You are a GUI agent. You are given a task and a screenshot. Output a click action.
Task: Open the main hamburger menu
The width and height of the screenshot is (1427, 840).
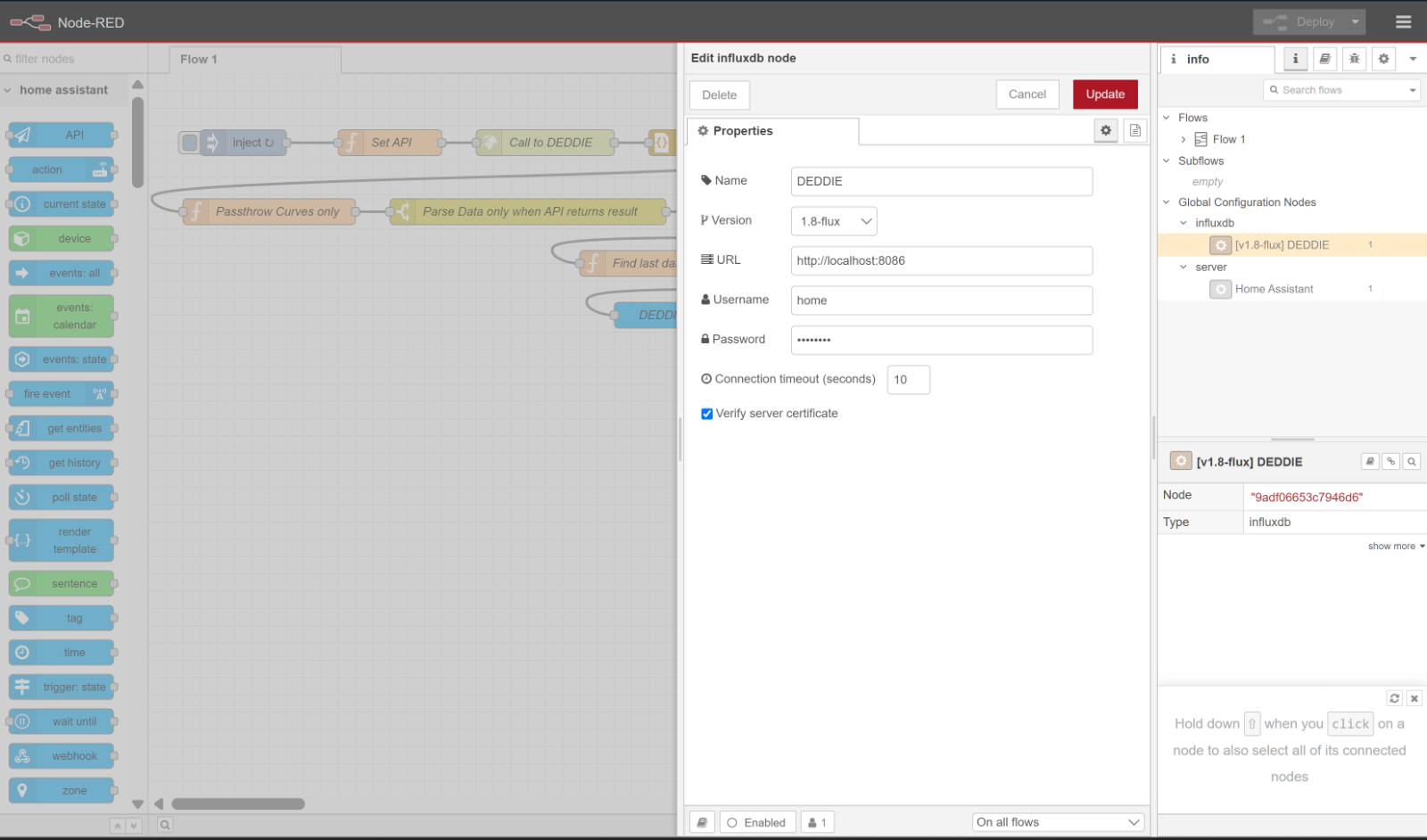1403,21
